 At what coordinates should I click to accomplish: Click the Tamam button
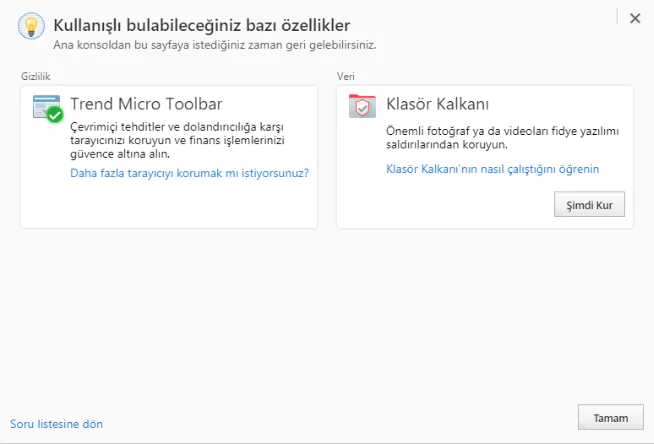611,417
